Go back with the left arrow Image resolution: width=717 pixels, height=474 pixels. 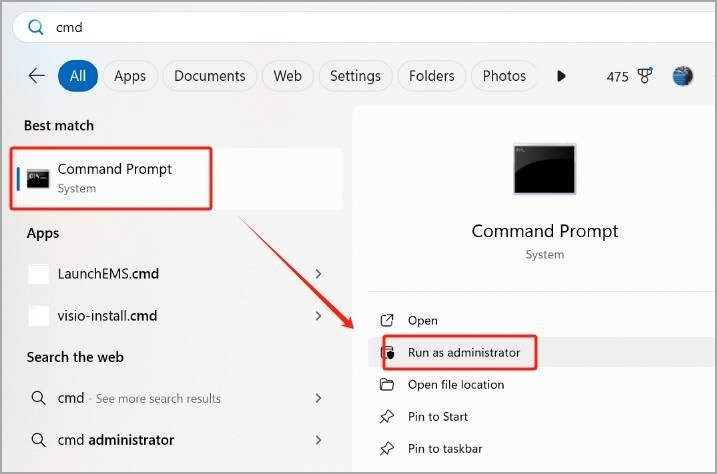click(37, 75)
